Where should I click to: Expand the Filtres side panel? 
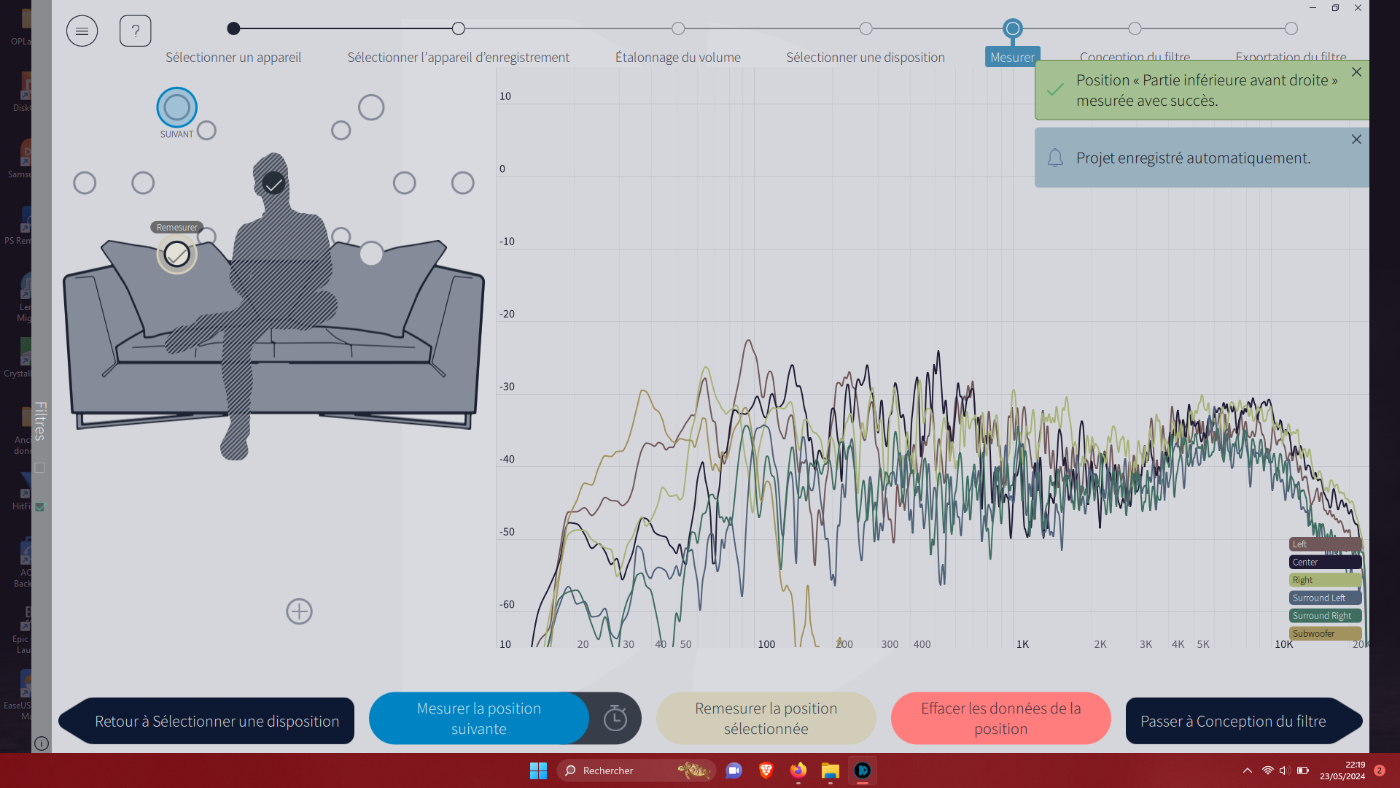pos(40,420)
